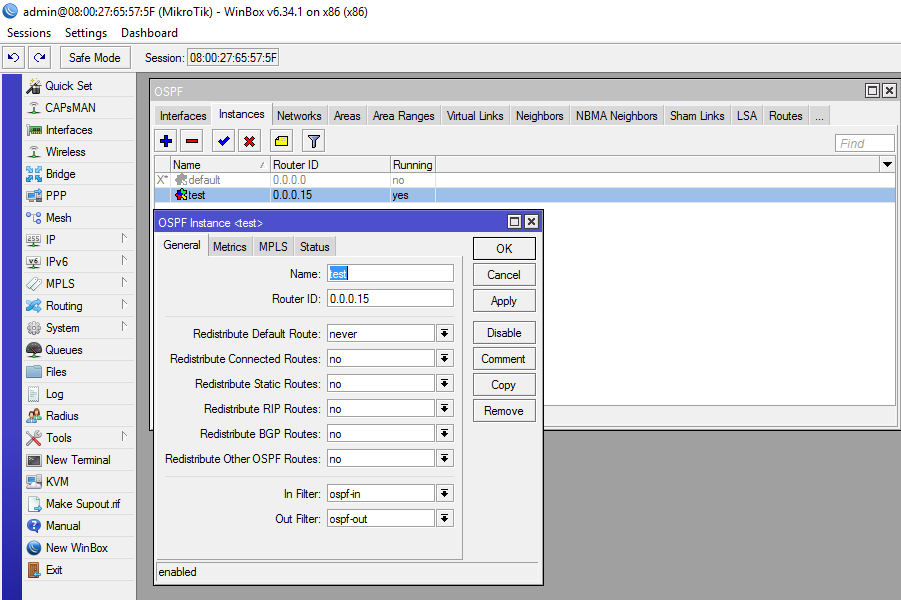Click the Redo arrow in the top toolbar

[x=40, y=57]
